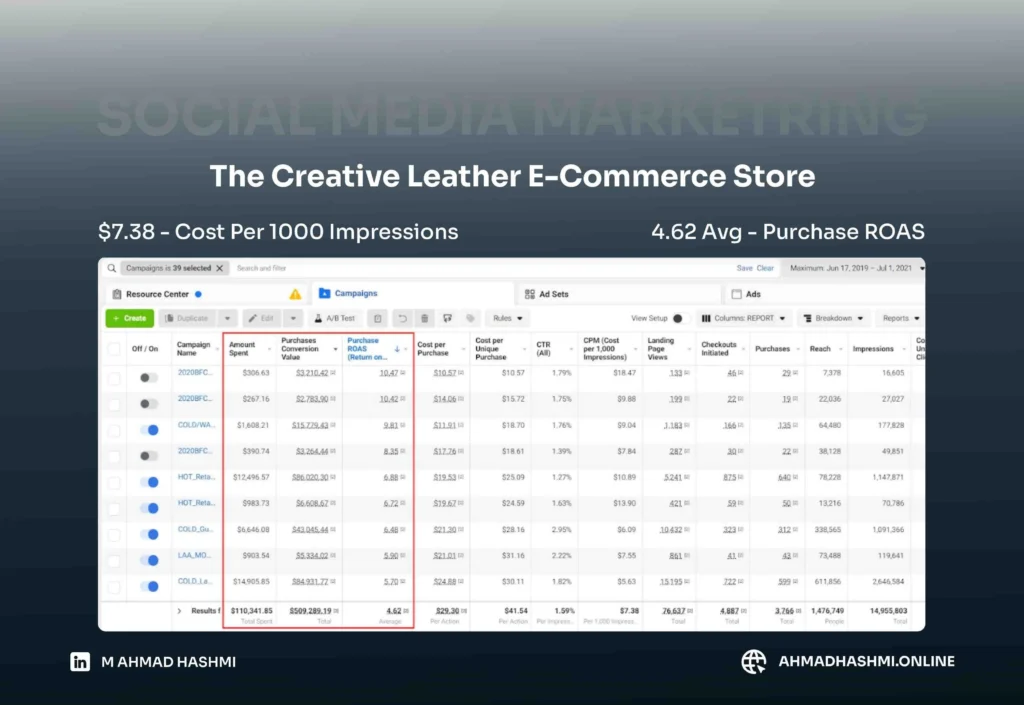Click the Clear link in filter bar

[765, 268]
